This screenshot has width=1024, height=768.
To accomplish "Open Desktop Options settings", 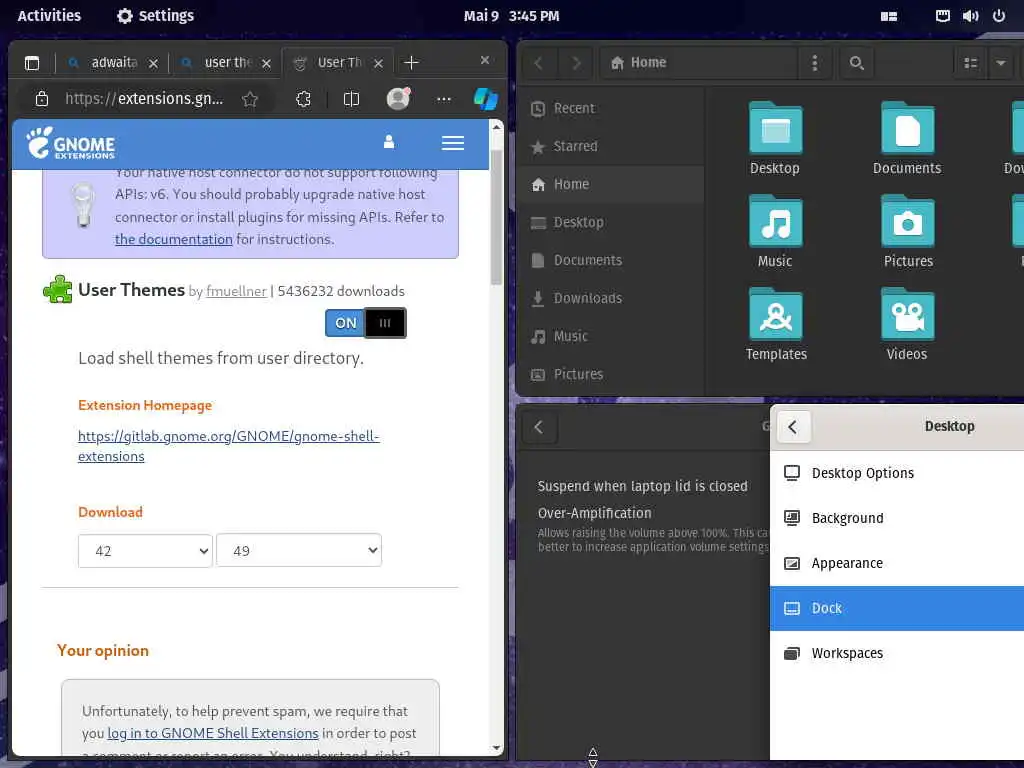I will 897,473.
